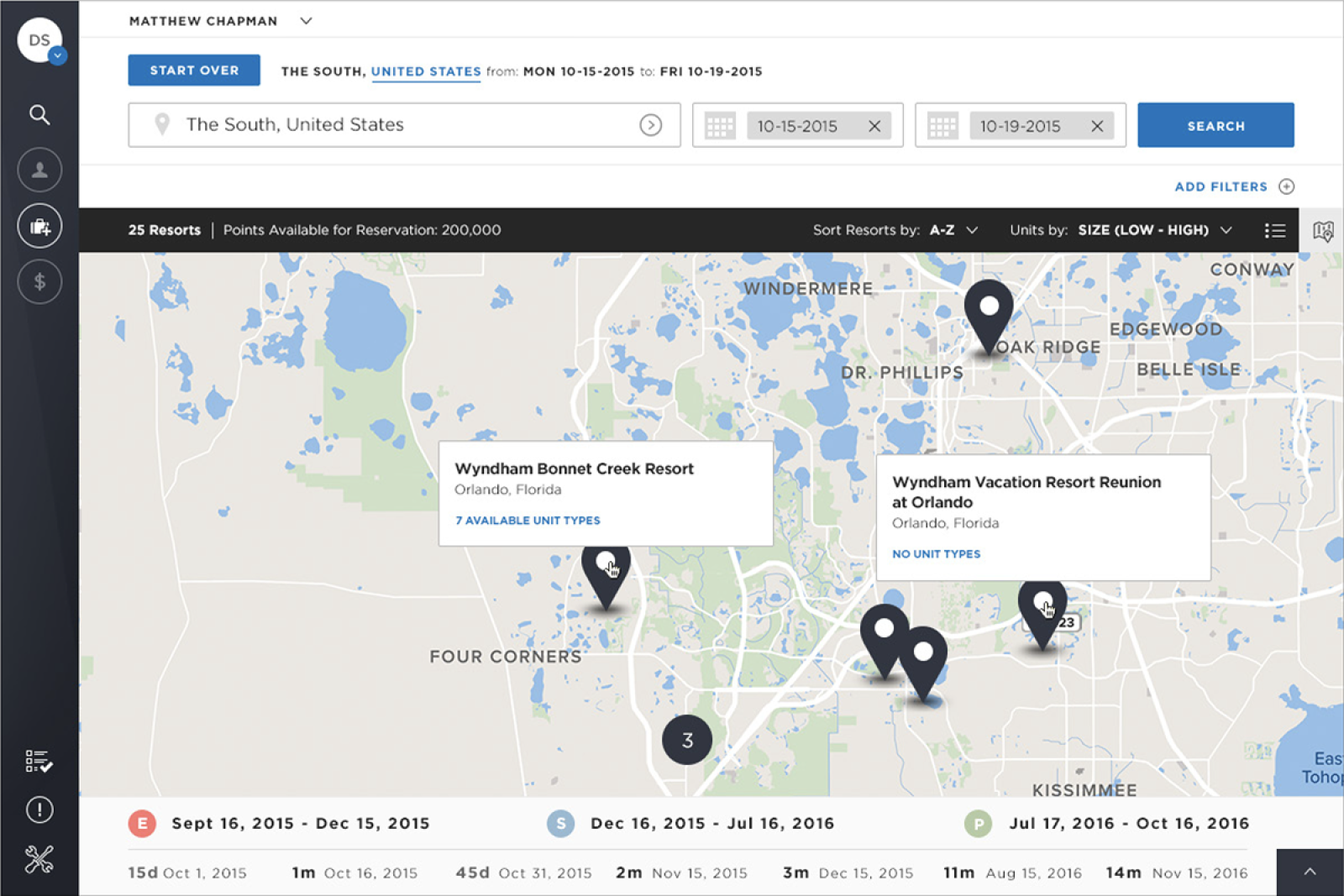
Task: Open the Matthew Chapman account menu
Action: [222, 20]
